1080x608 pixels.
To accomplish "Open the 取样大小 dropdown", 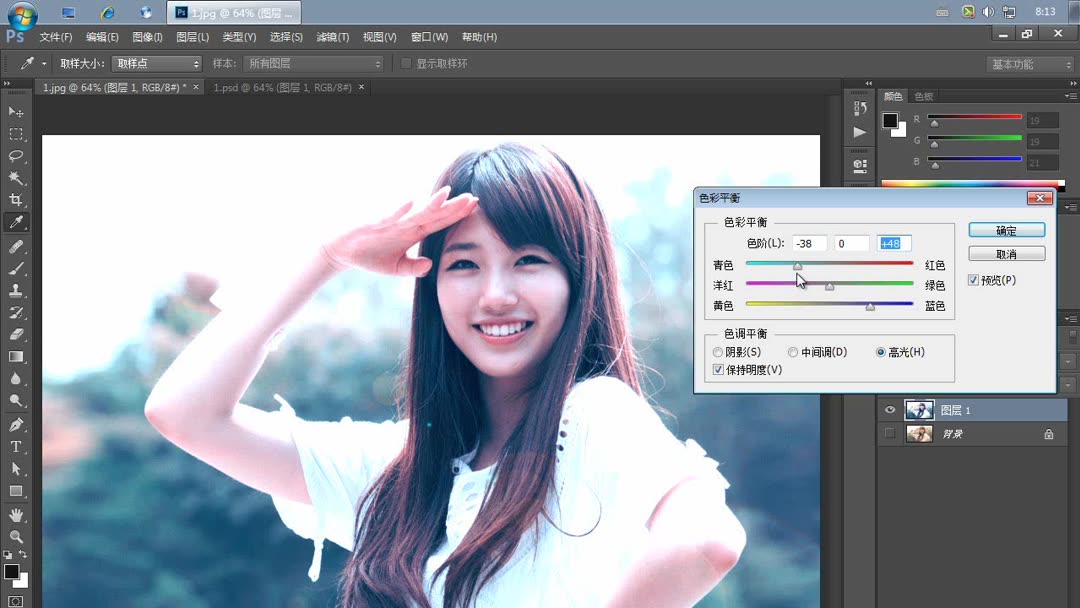I will click(x=155, y=63).
